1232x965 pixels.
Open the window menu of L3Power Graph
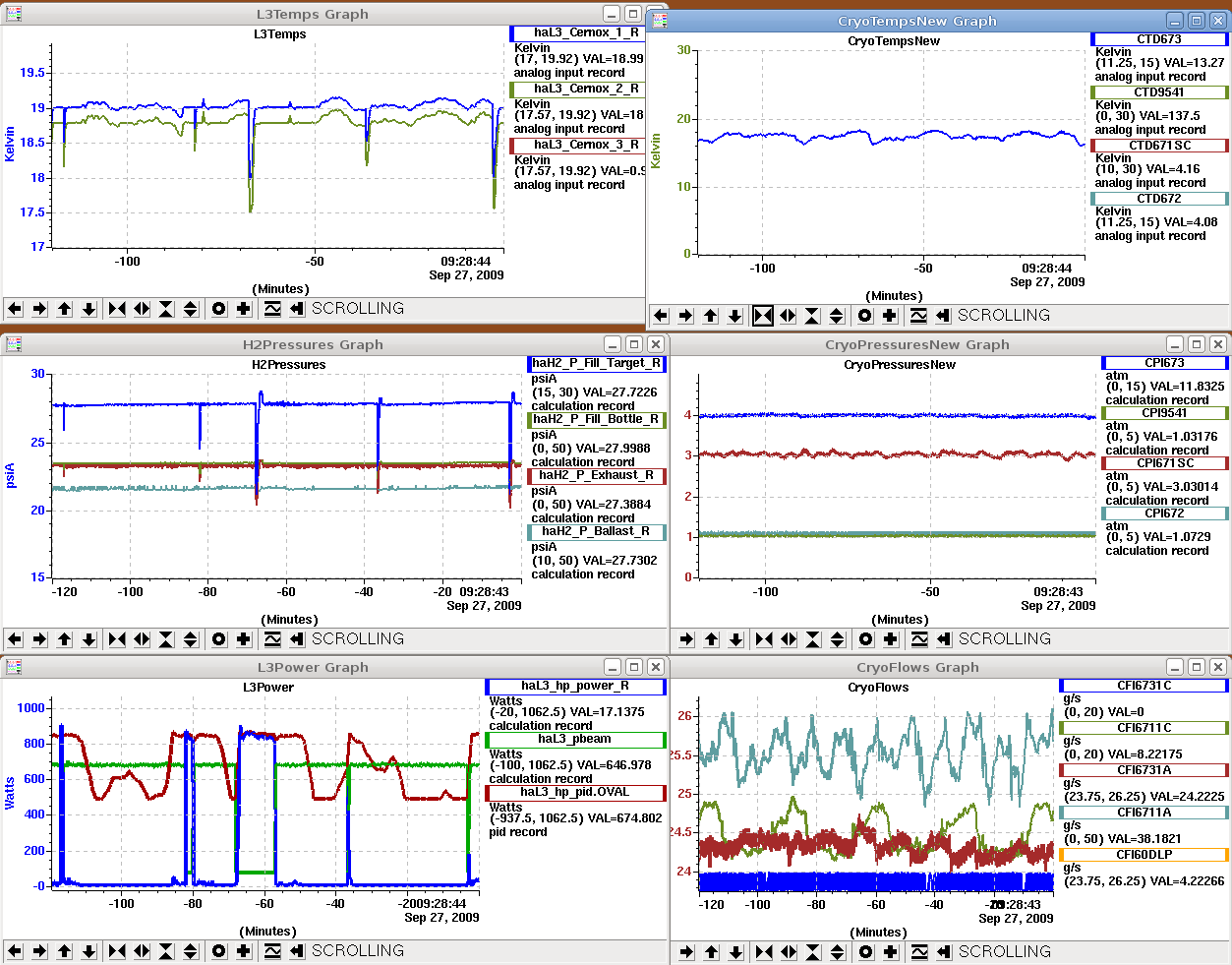point(14,667)
